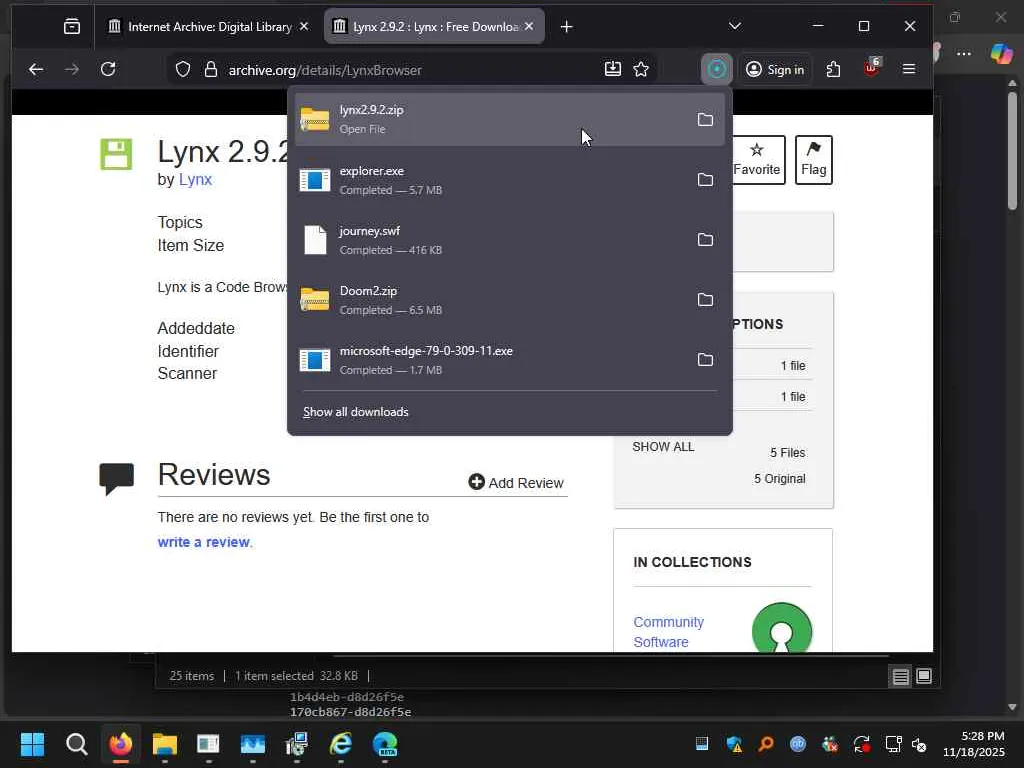The width and height of the screenshot is (1024, 768).
Task: Bookmark this page with the star icon
Action: click(641, 69)
